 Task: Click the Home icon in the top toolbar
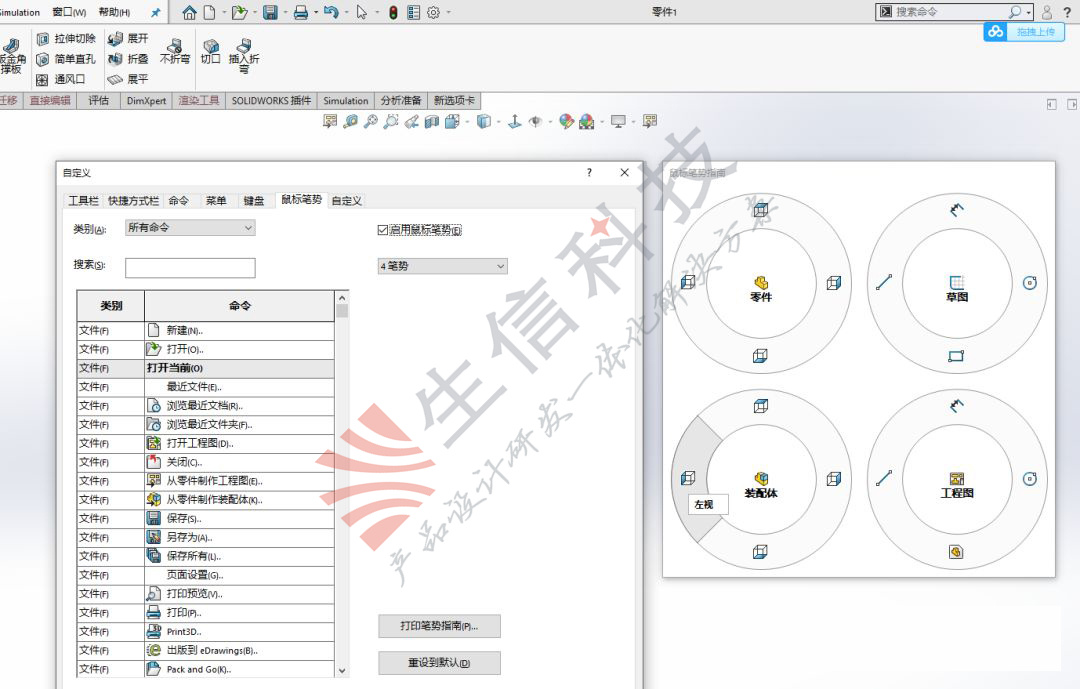(190, 12)
